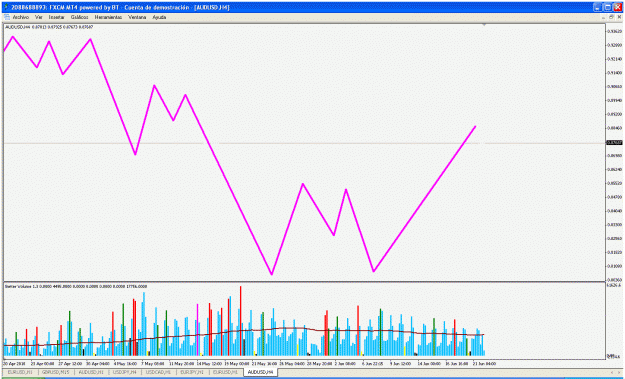Click the current price label on price axis
Screen dimensions: 625x379
(614, 142)
